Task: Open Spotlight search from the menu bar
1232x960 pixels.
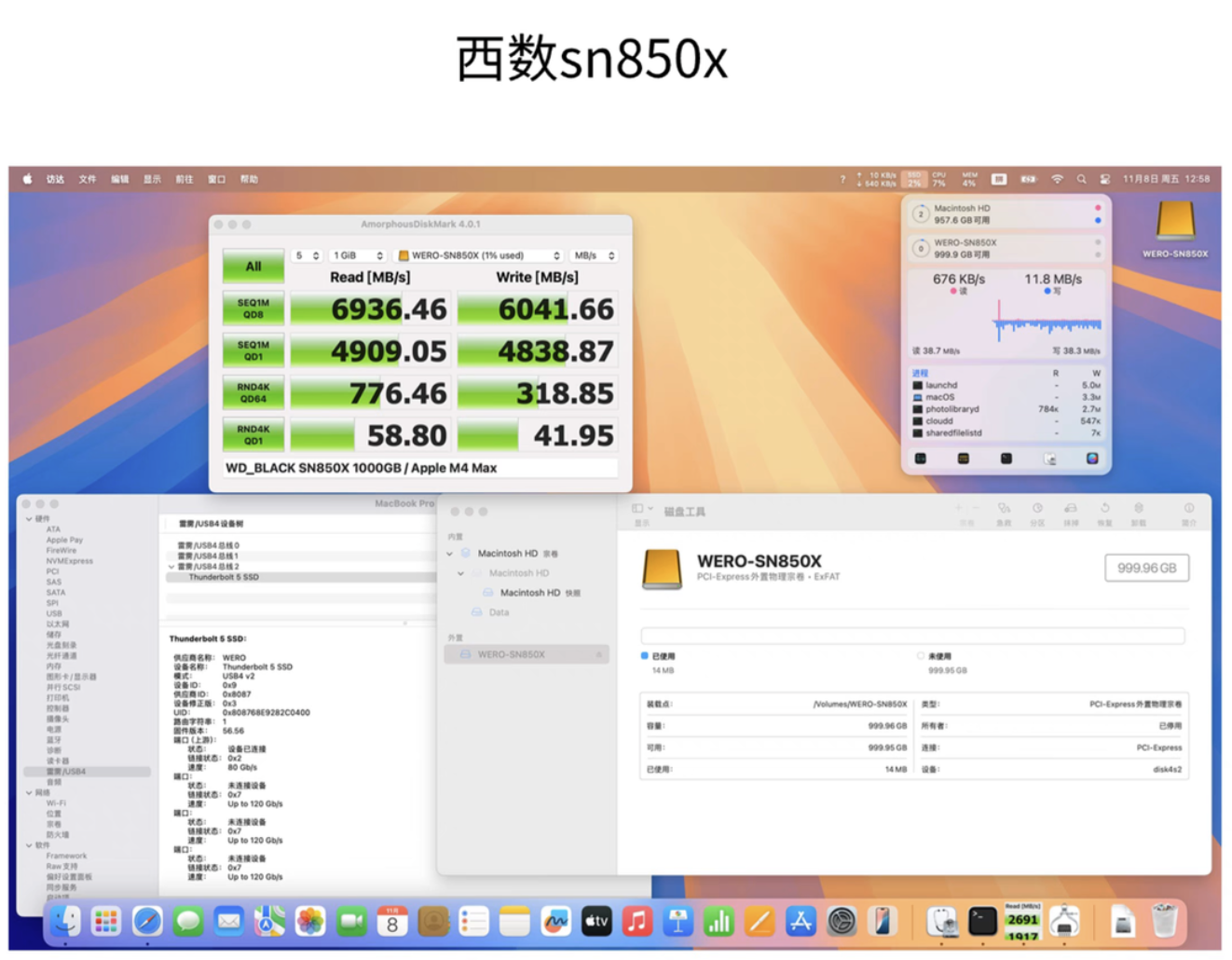Action: [x=1081, y=179]
